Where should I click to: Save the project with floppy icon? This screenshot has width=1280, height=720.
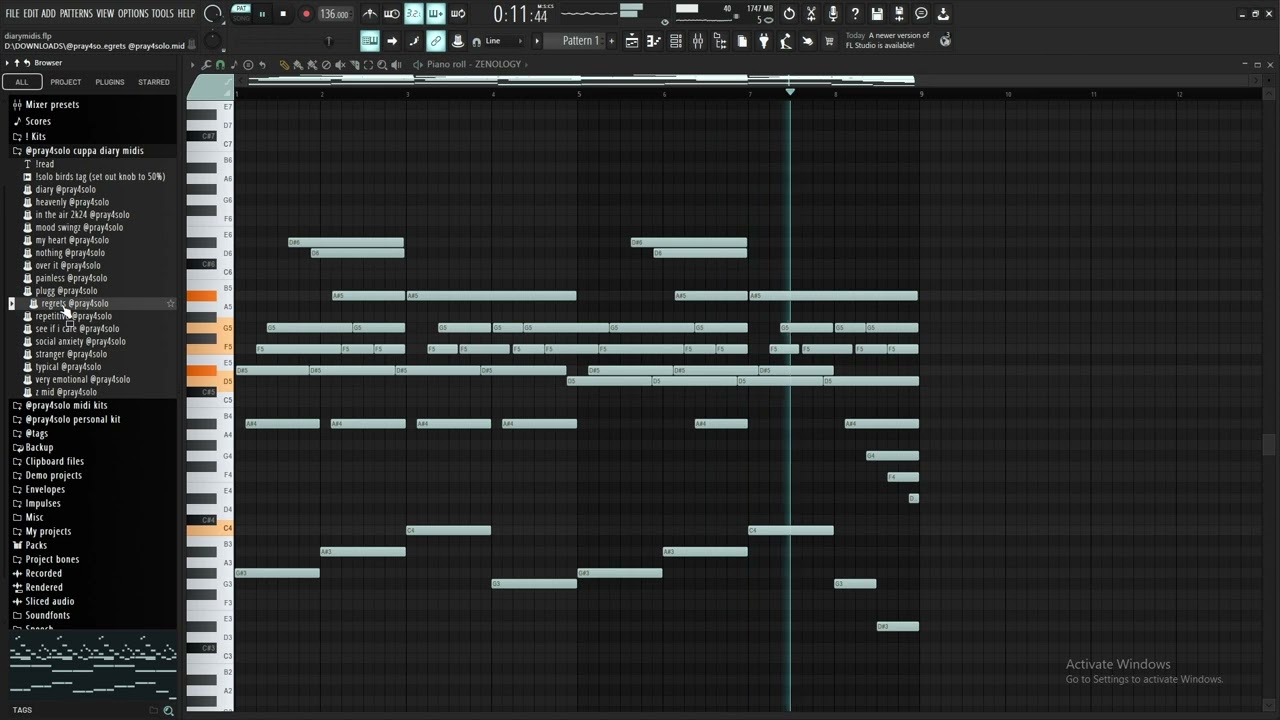coord(876,14)
